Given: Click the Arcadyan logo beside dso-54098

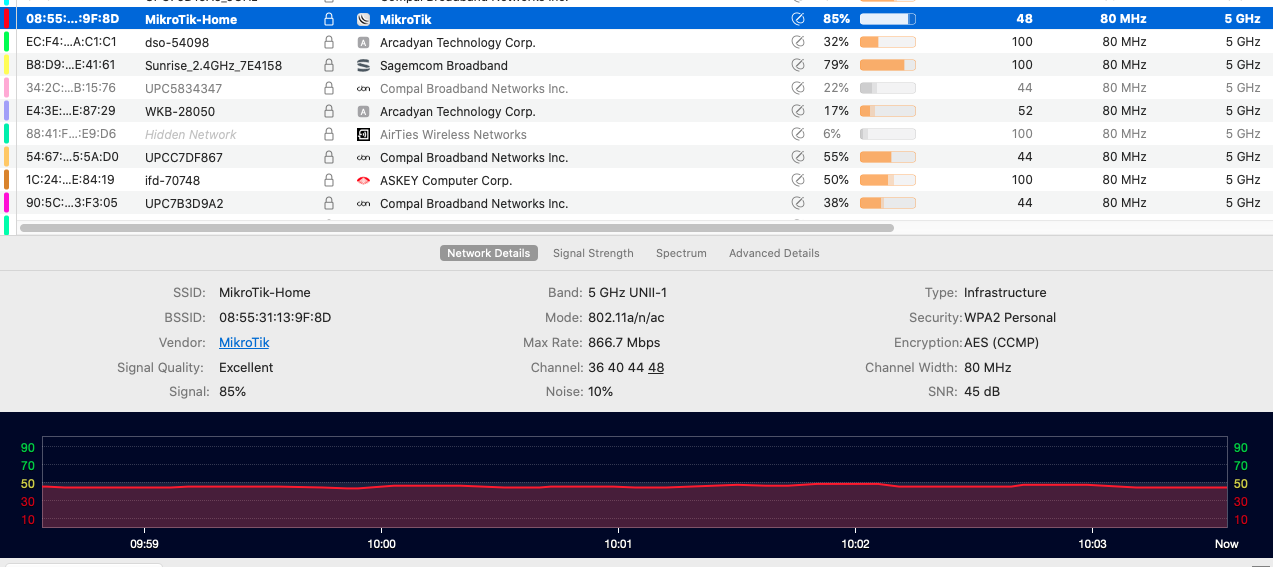Looking at the screenshot, I should pos(363,42).
